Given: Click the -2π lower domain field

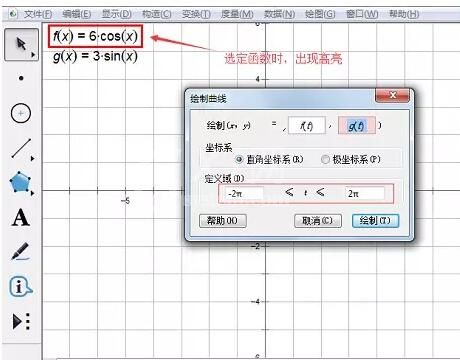Looking at the screenshot, I should pyautogui.click(x=244, y=193).
